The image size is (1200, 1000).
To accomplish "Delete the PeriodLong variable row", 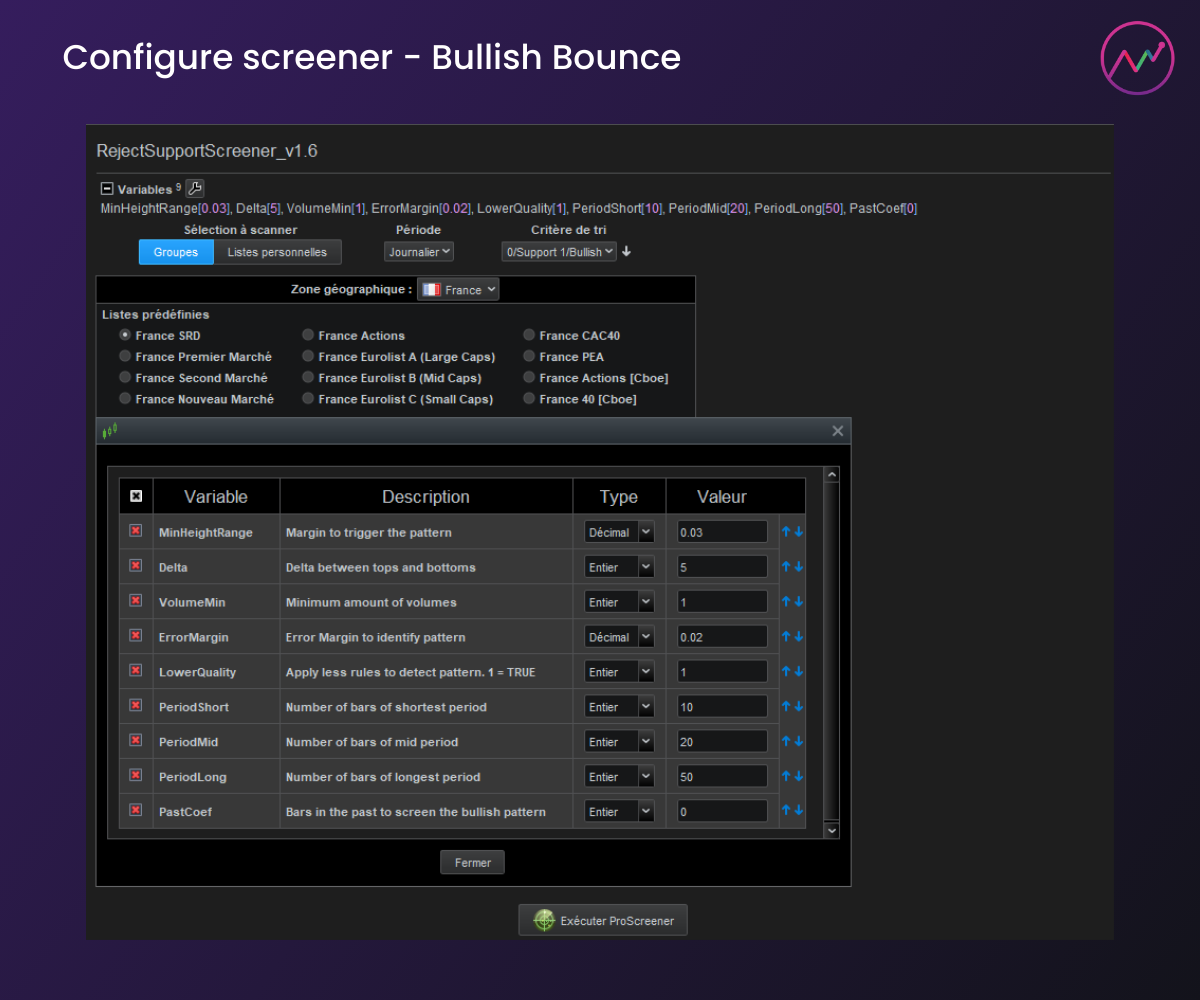I will [136, 776].
